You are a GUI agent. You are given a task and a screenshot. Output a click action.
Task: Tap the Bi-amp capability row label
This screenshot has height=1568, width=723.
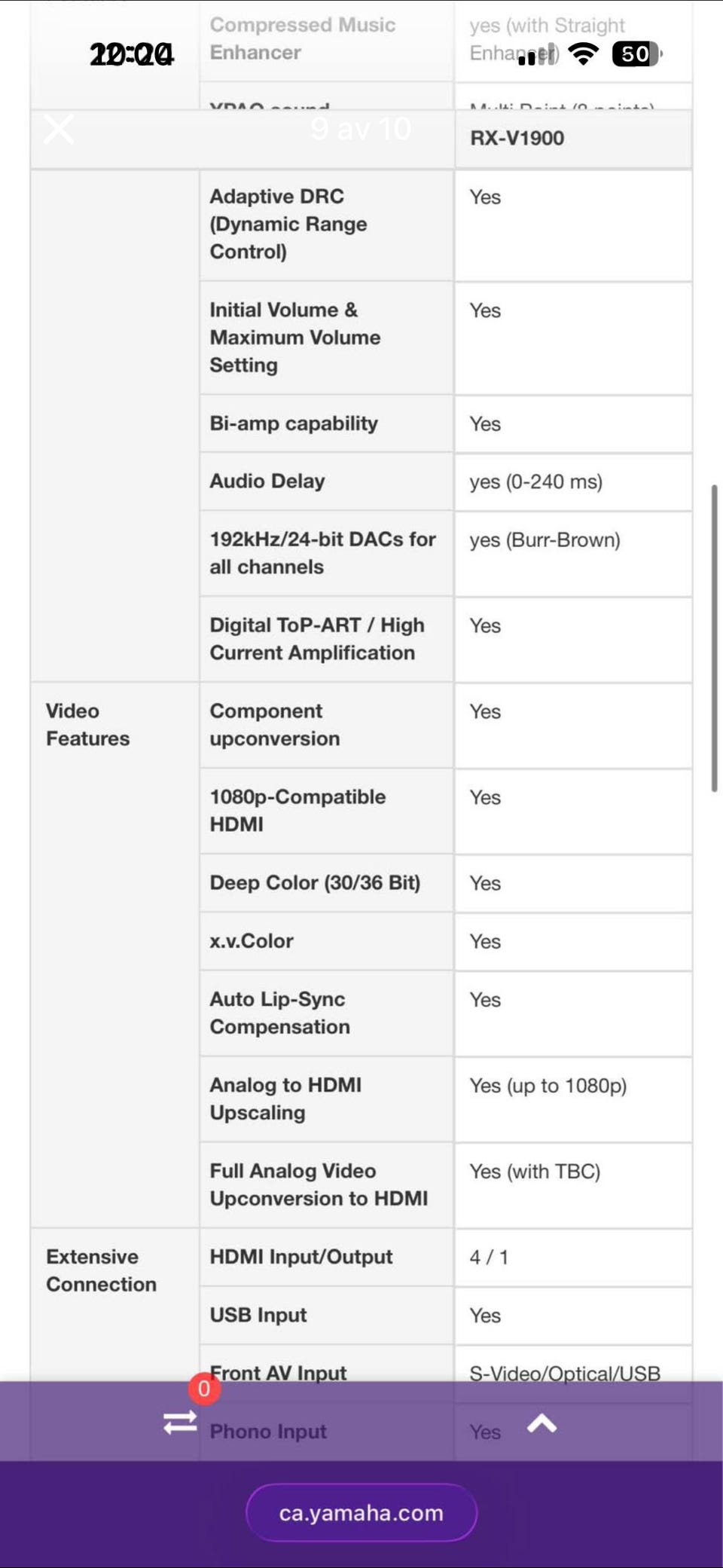(294, 423)
